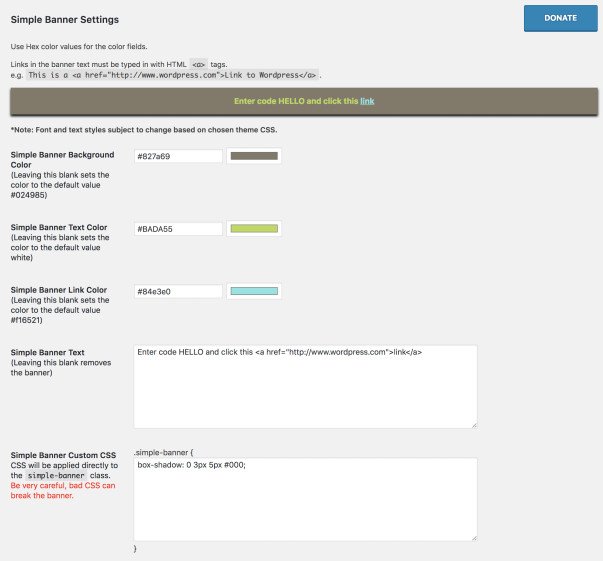Click the resize grip of the Custom CSS textarea

474,538
